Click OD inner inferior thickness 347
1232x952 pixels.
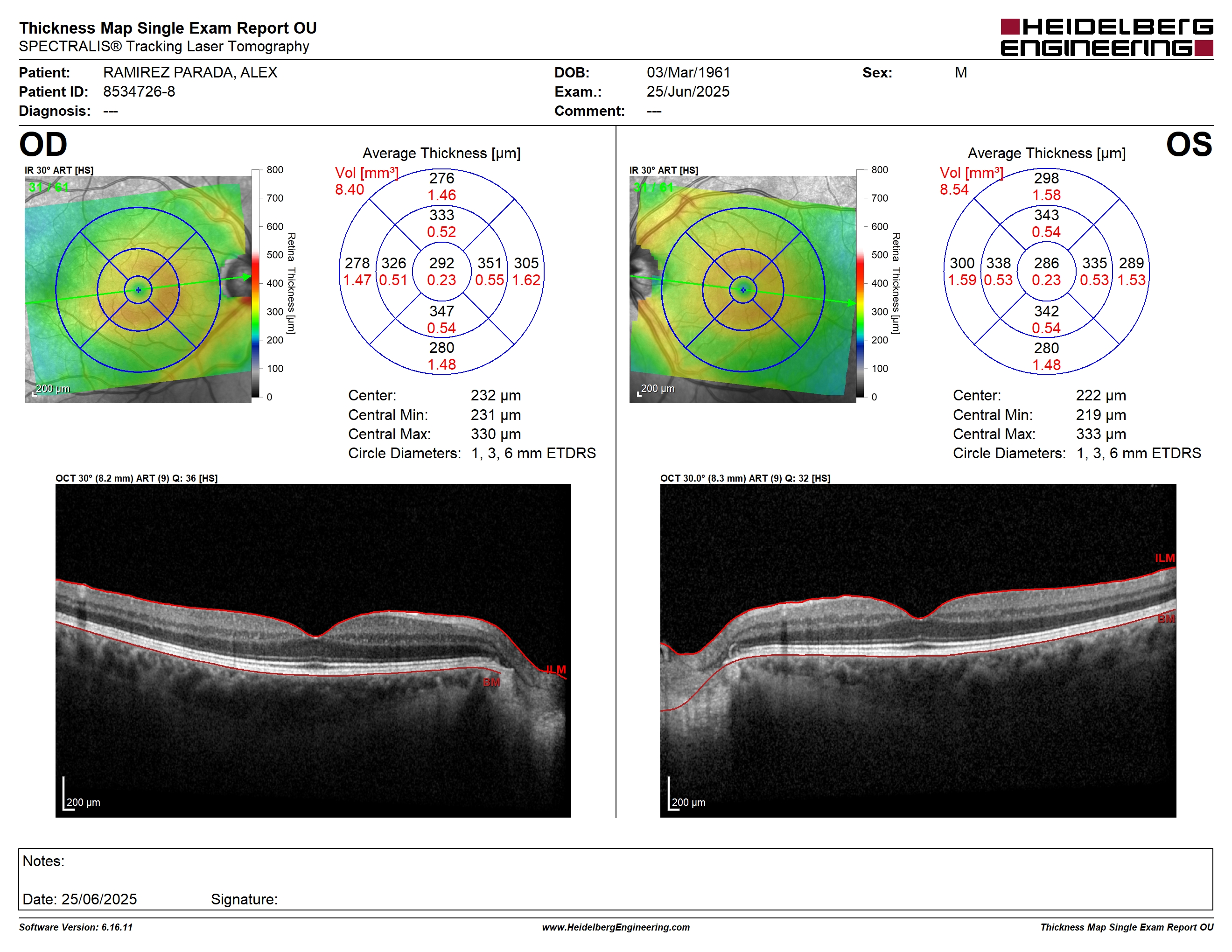[x=441, y=311]
